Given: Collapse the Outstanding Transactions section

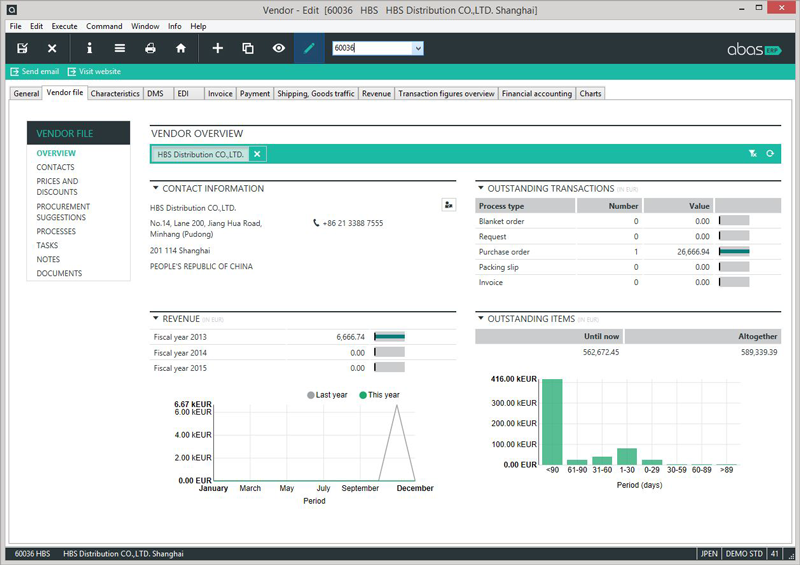Looking at the screenshot, I should (x=480, y=188).
